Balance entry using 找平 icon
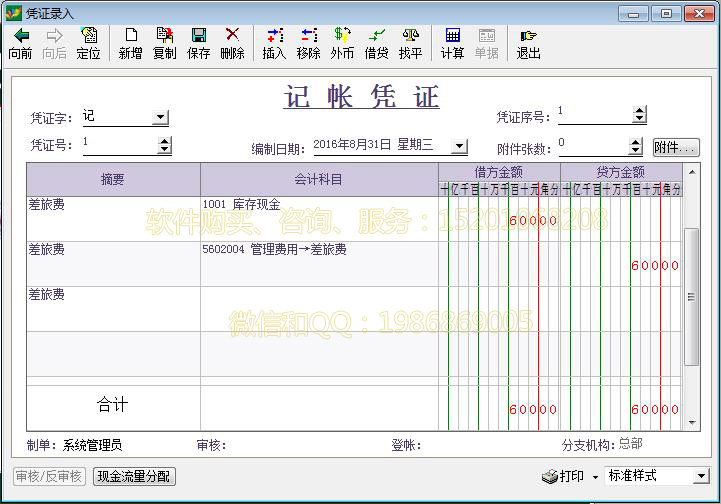This screenshot has height=504, width=721. click(x=410, y=36)
